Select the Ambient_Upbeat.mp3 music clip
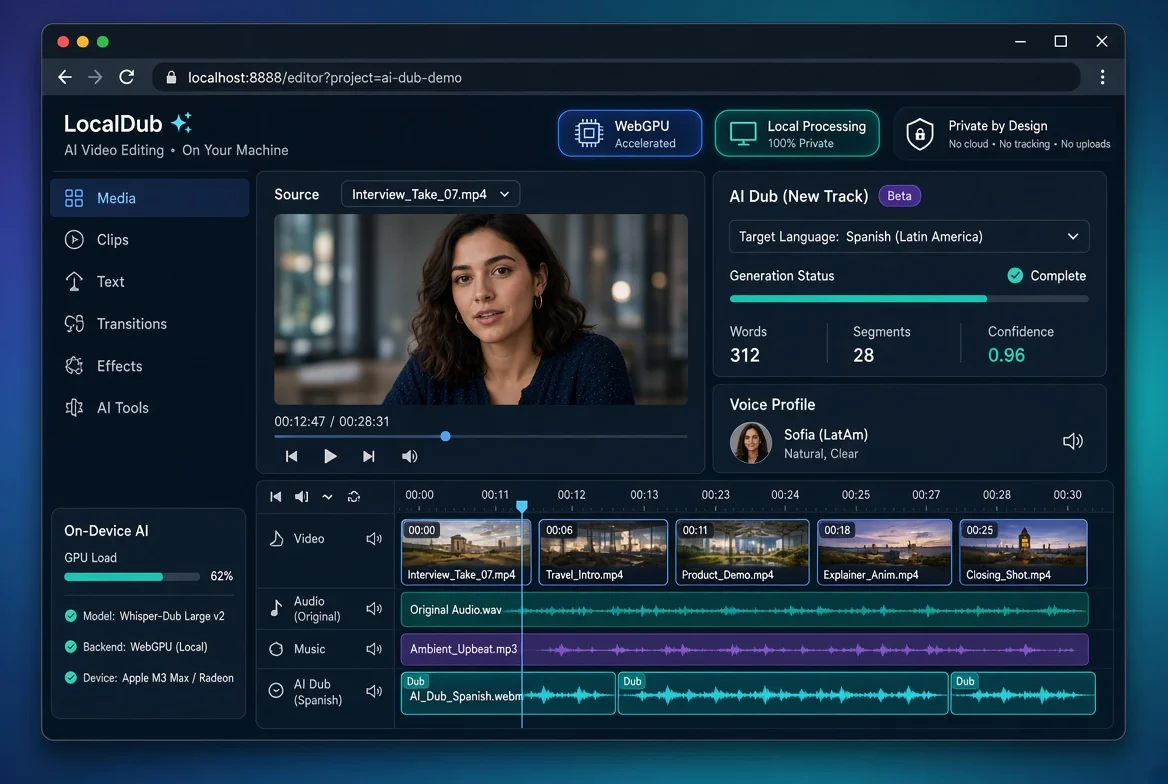Viewport: 1168px width, 784px height. point(745,649)
